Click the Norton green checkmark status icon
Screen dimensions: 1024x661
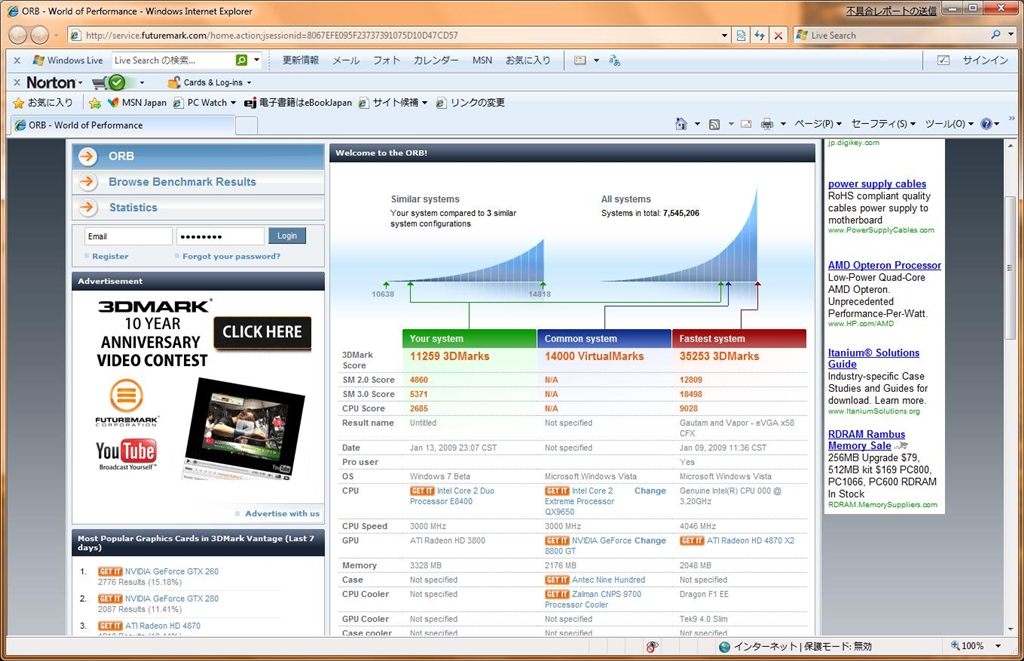point(117,82)
